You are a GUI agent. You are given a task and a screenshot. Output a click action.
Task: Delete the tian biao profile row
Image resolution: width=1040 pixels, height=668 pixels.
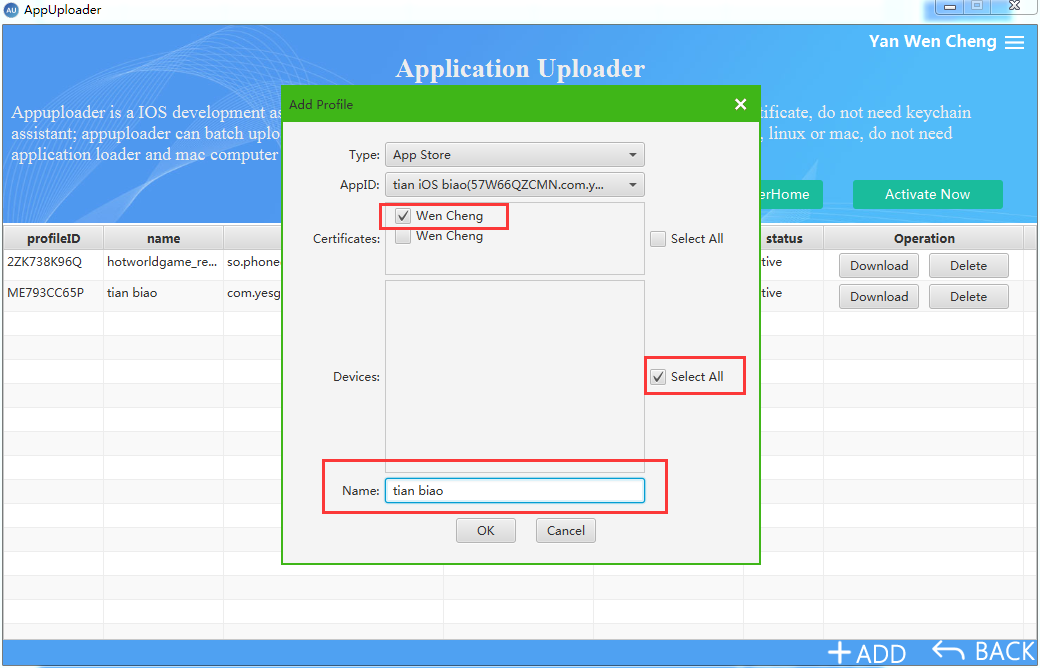(x=968, y=297)
